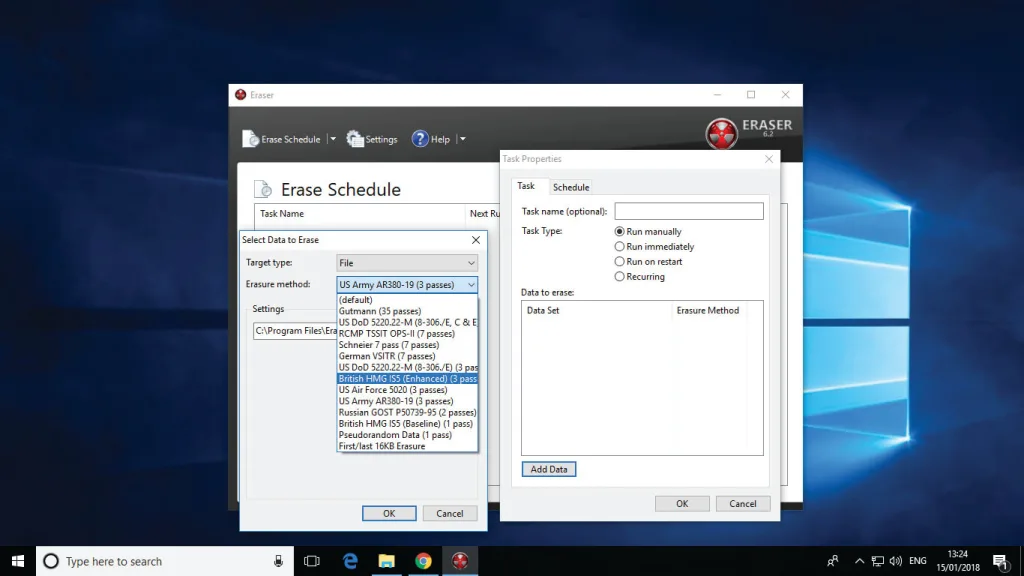The width and height of the screenshot is (1024, 576).
Task: Expand the Help dropdown arrow
Action: point(462,138)
